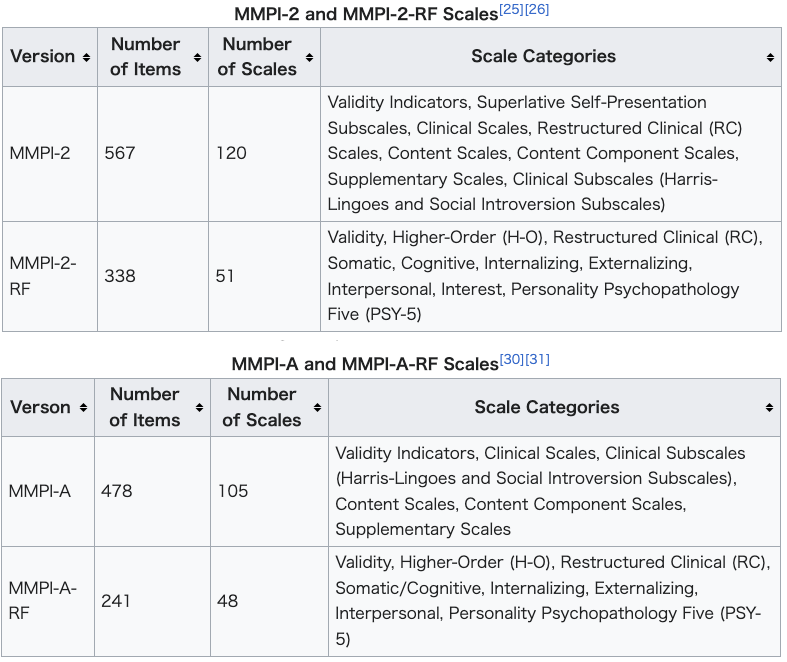Screen dimensions: 787x662
Task: Sort MMPI-2 table by Scale Categories arrows
Action: pos(770,58)
